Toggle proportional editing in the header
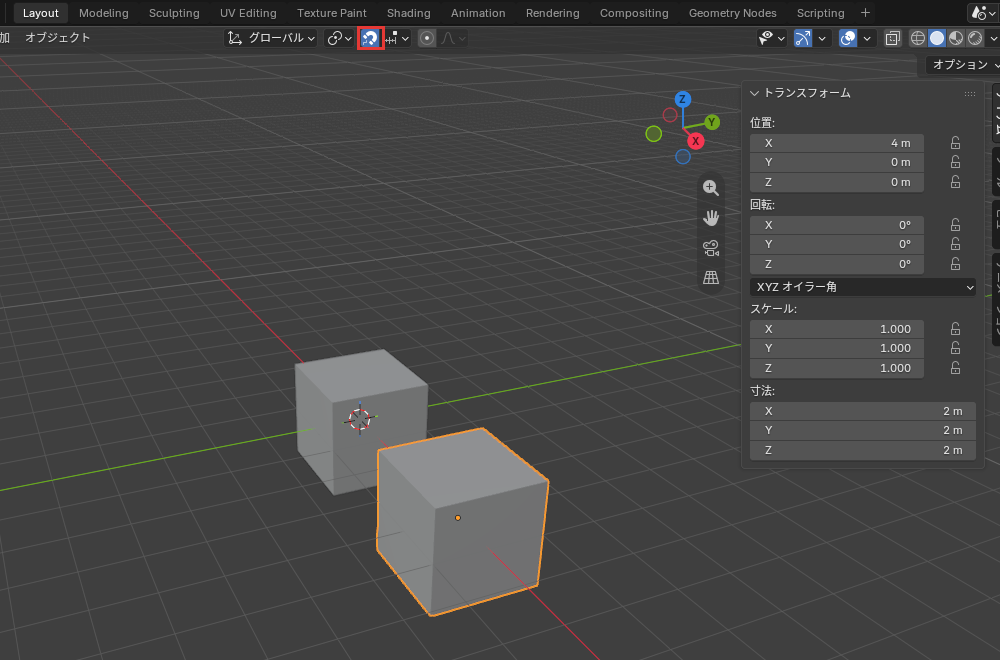Screen dimensions: 1000x660 click(x=427, y=38)
